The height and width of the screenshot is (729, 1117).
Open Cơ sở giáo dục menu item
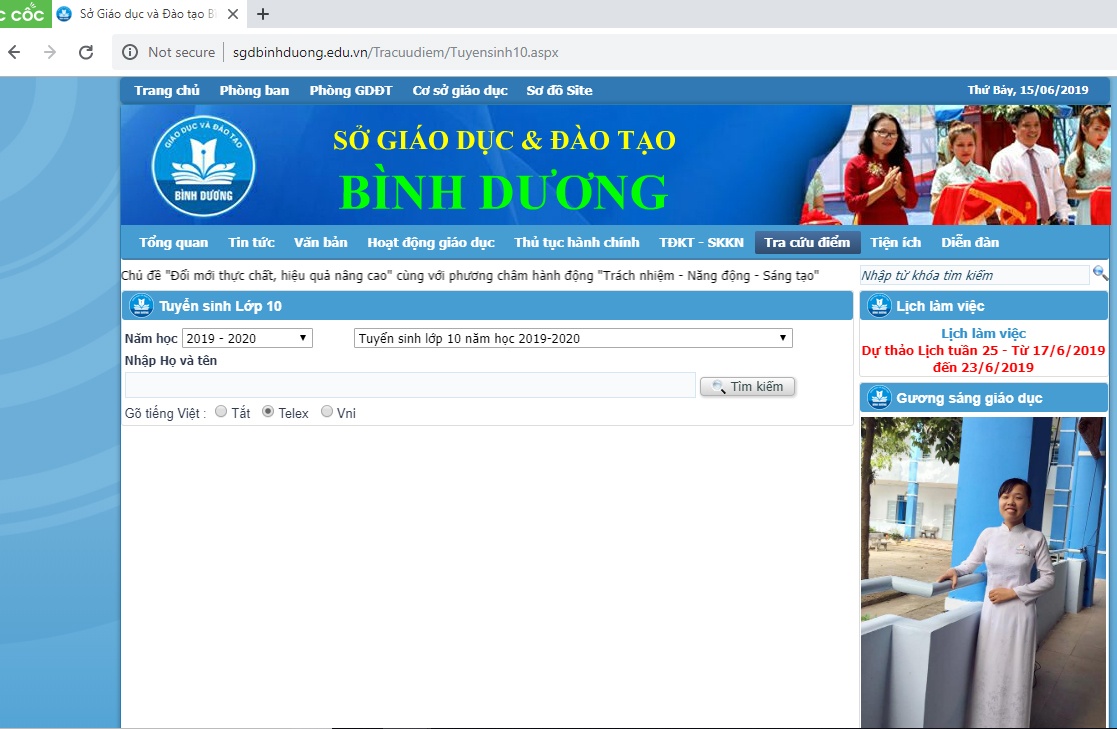point(460,91)
